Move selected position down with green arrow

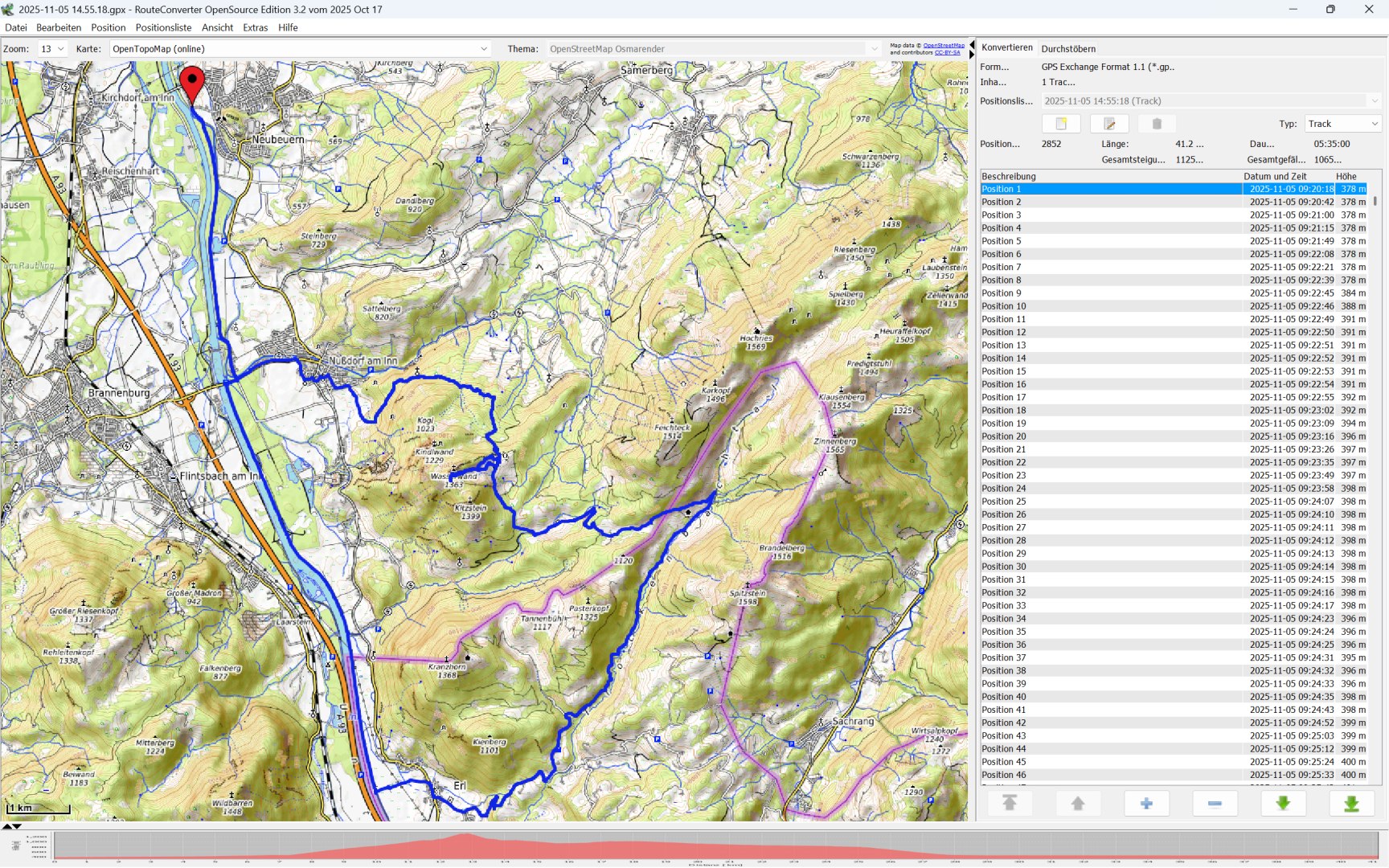click(x=1283, y=803)
